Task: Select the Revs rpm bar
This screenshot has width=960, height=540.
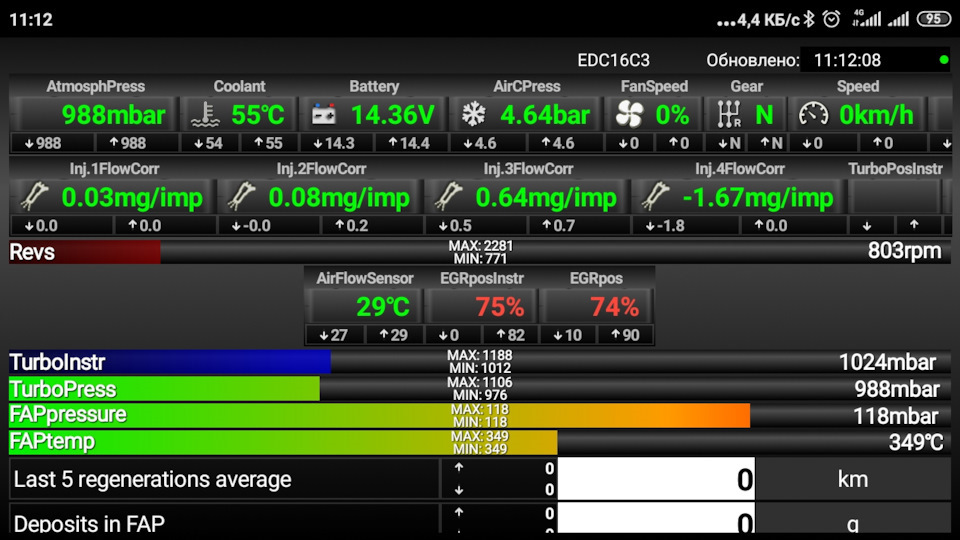Action: 480,252
